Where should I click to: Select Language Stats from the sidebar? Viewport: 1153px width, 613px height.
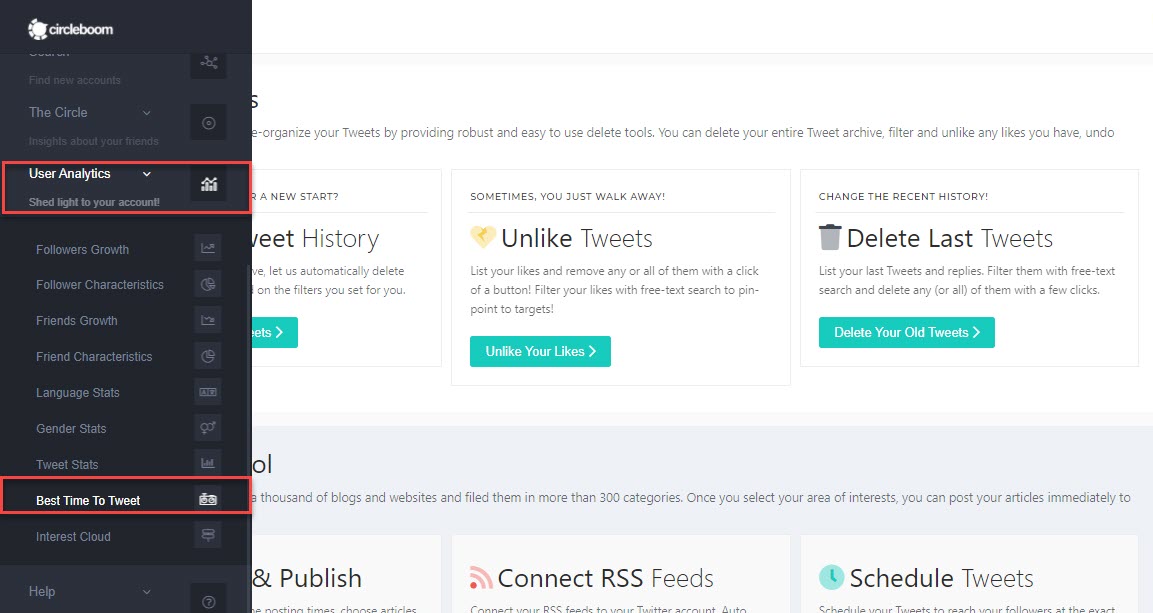click(78, 392)
